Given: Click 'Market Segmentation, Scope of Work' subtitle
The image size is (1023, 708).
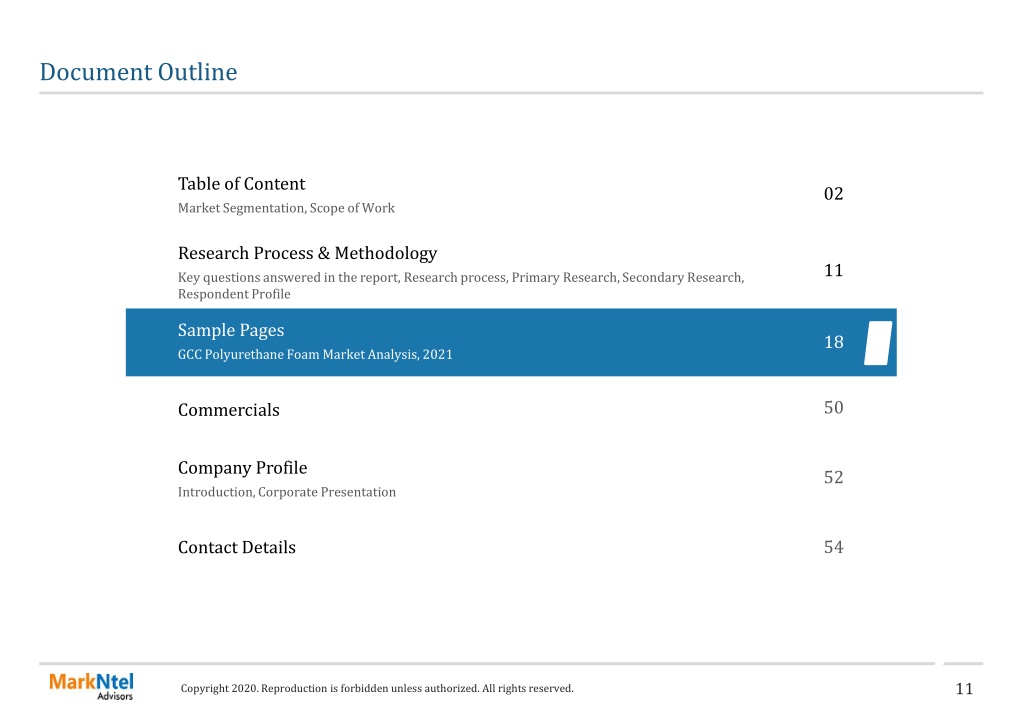Looking at the screenshot, I should click(286, 208).
